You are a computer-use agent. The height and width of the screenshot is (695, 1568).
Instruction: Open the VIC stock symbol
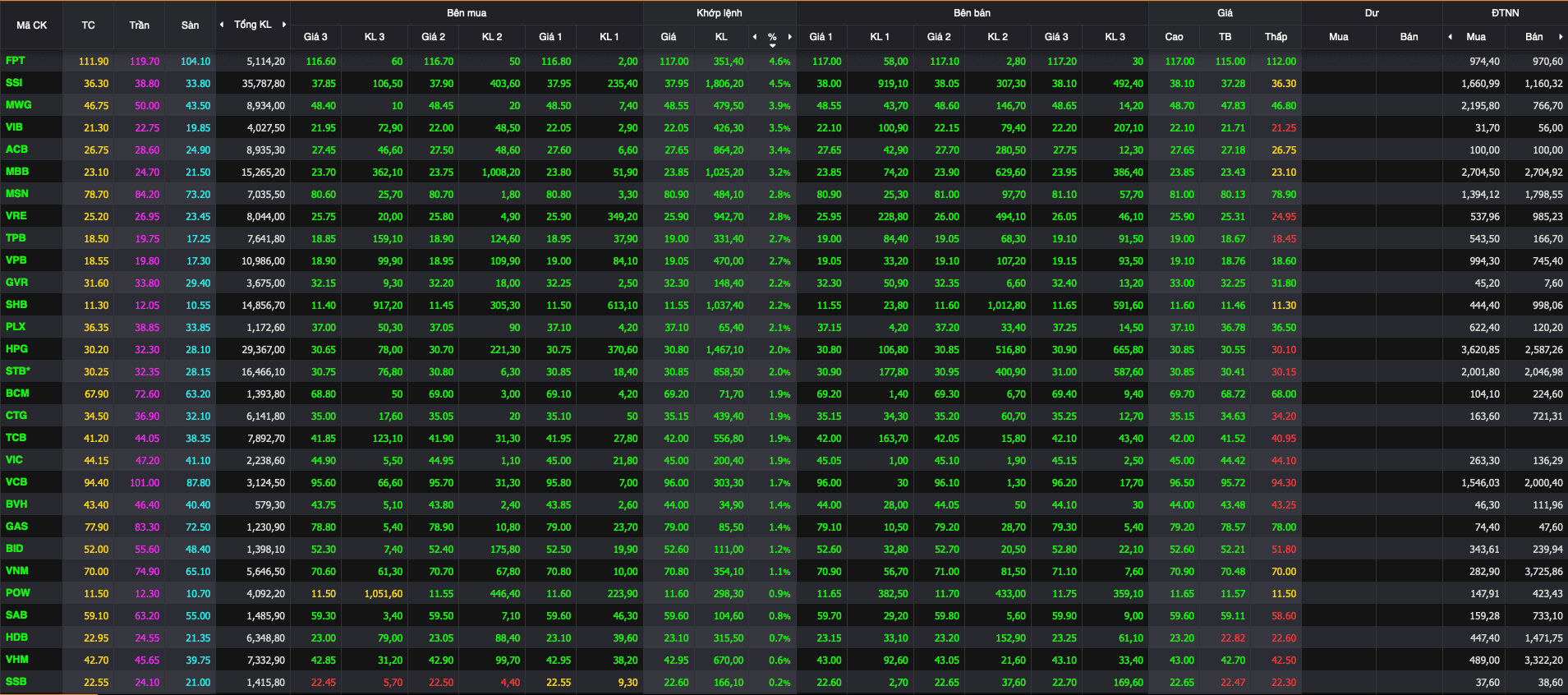[14, 460]
